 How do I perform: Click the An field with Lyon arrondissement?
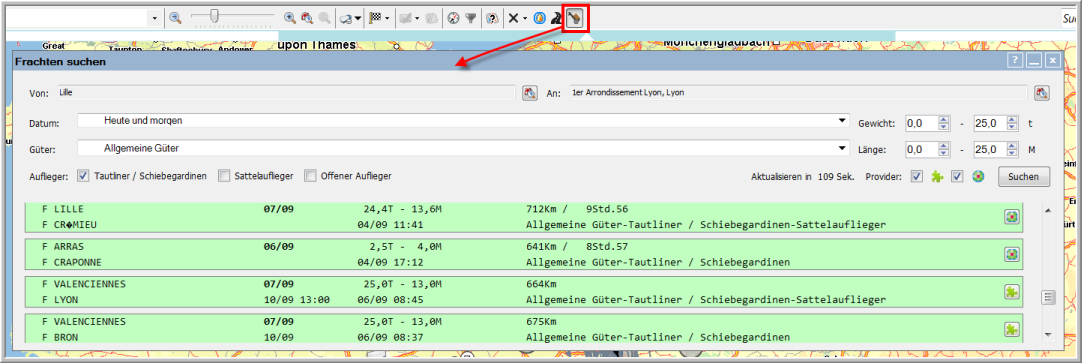pyautogui.click(x=799, y=92)
